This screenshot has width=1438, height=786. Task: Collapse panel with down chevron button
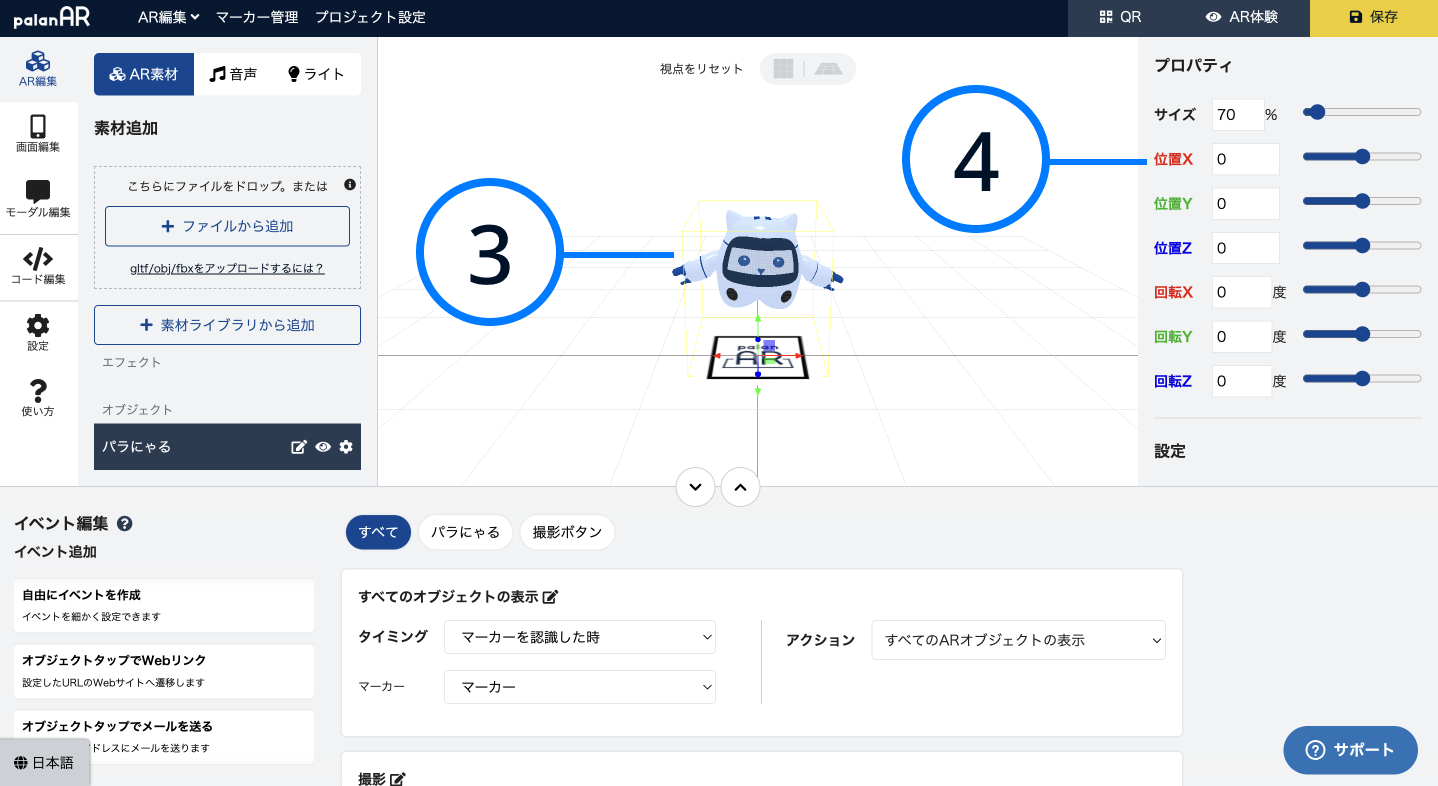coord(695,487)
